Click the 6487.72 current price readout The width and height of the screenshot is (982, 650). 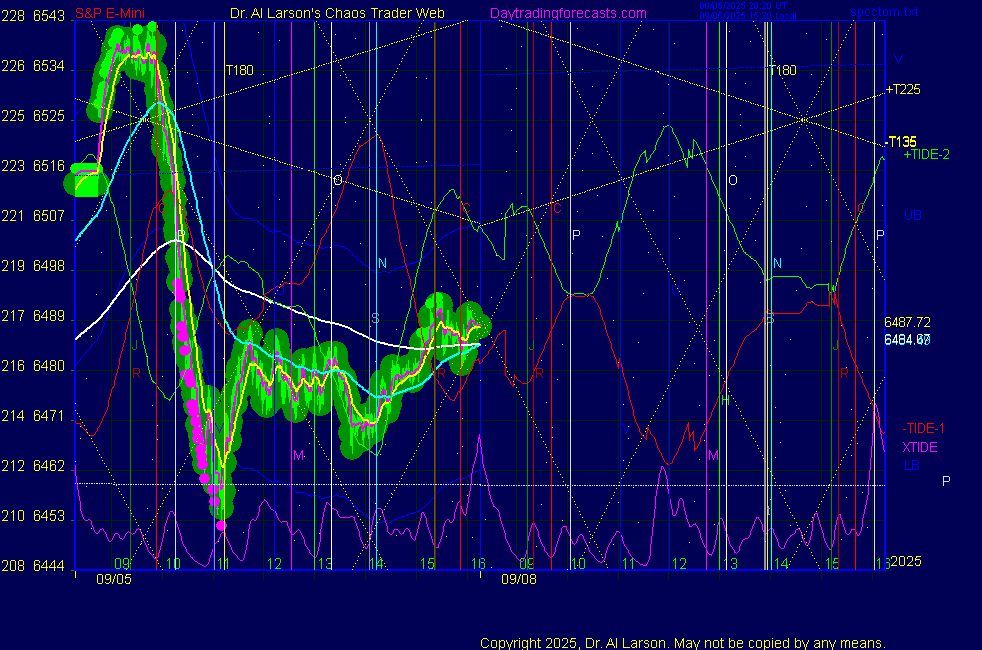908,322
